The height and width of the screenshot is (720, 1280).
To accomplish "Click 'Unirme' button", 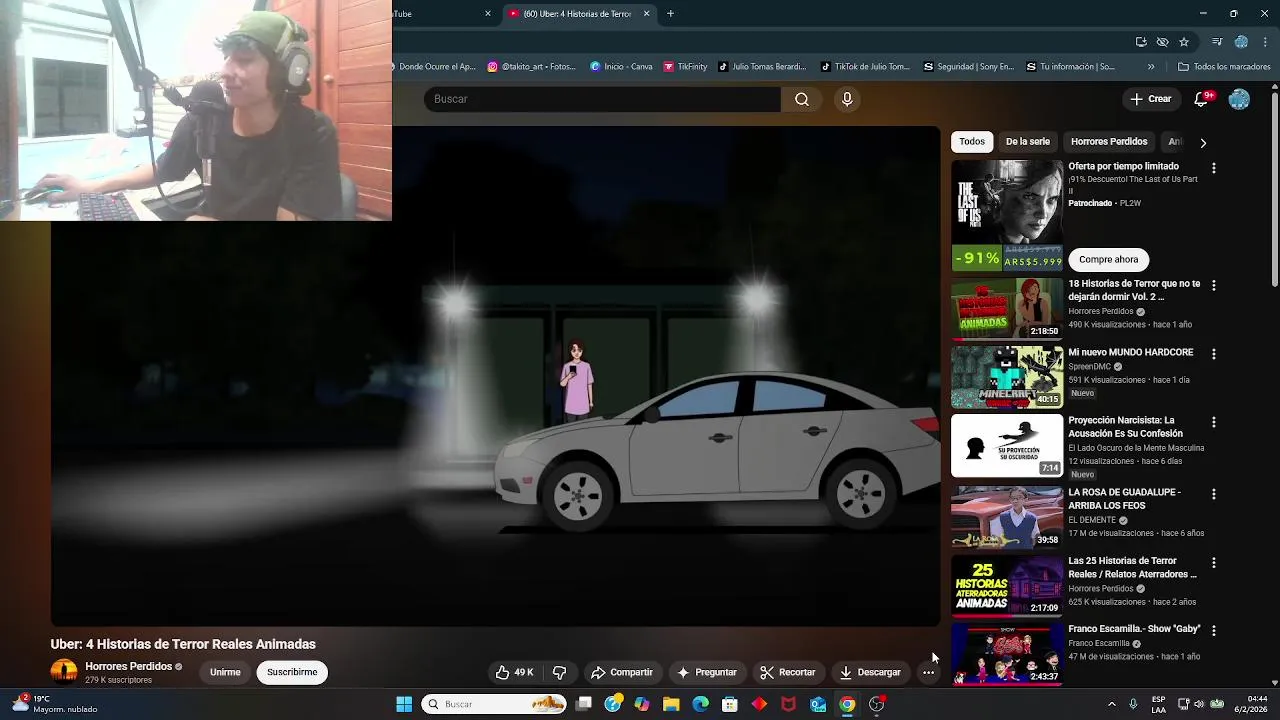I will pyautogui.click(x=225, y=672).
